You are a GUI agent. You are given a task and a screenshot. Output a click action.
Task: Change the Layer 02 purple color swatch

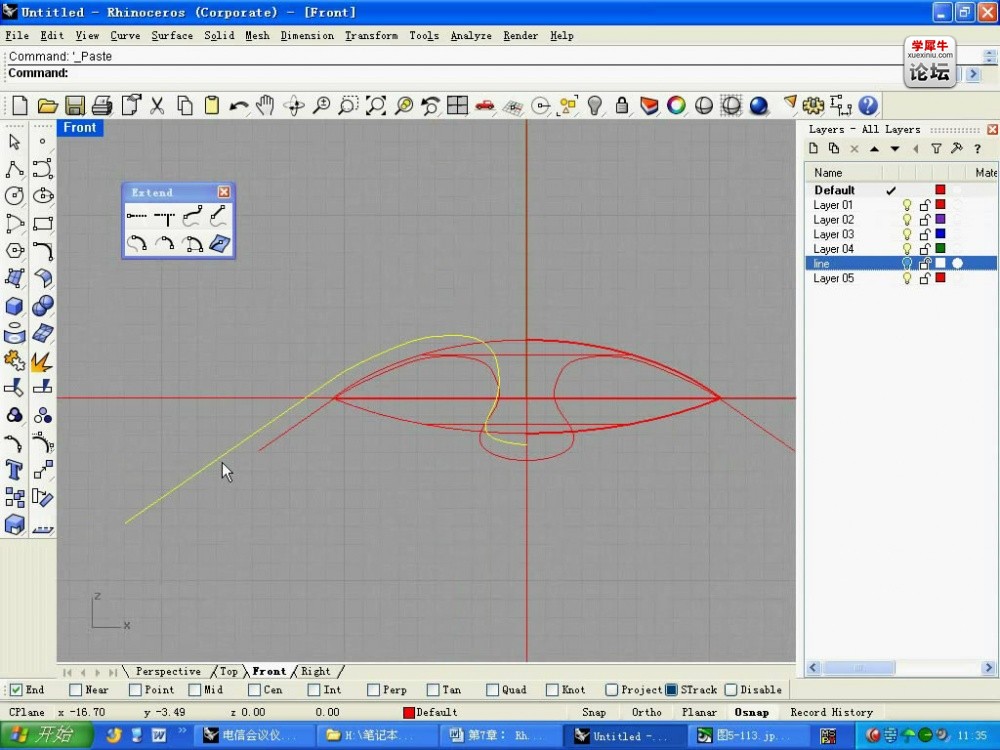coord(940,219)
